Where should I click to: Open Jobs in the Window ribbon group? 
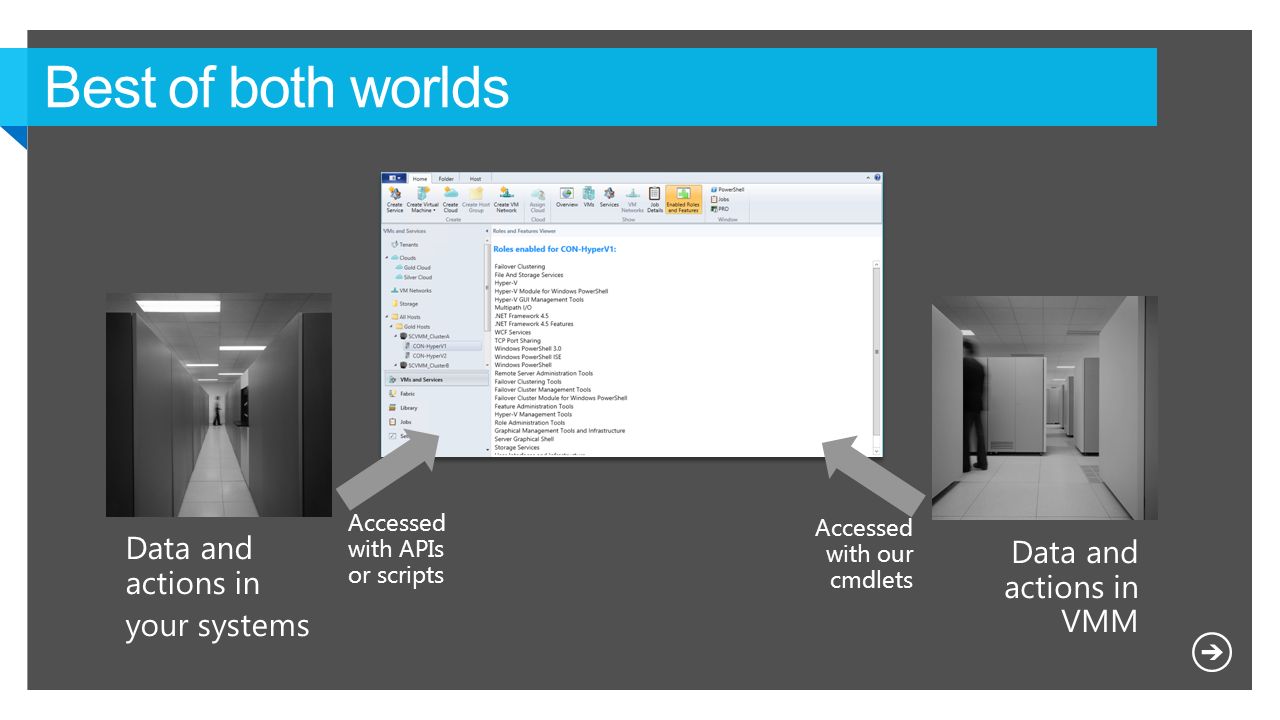721,199
